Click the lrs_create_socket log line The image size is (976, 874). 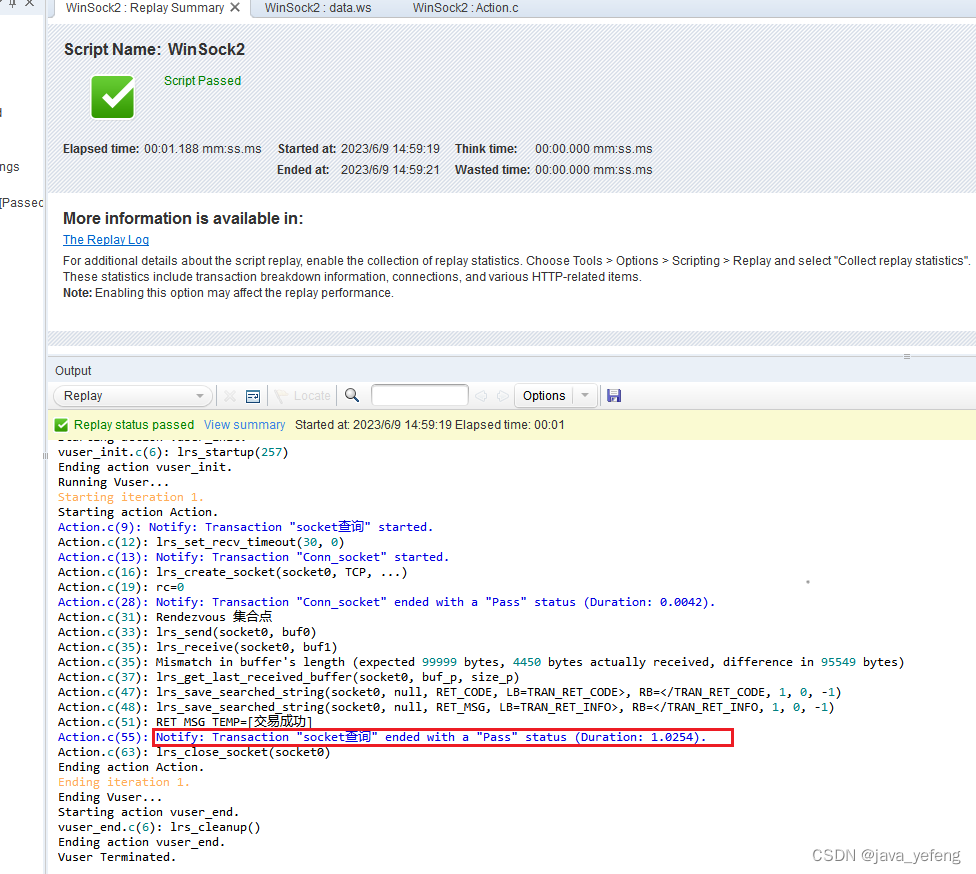click(233, 572)
